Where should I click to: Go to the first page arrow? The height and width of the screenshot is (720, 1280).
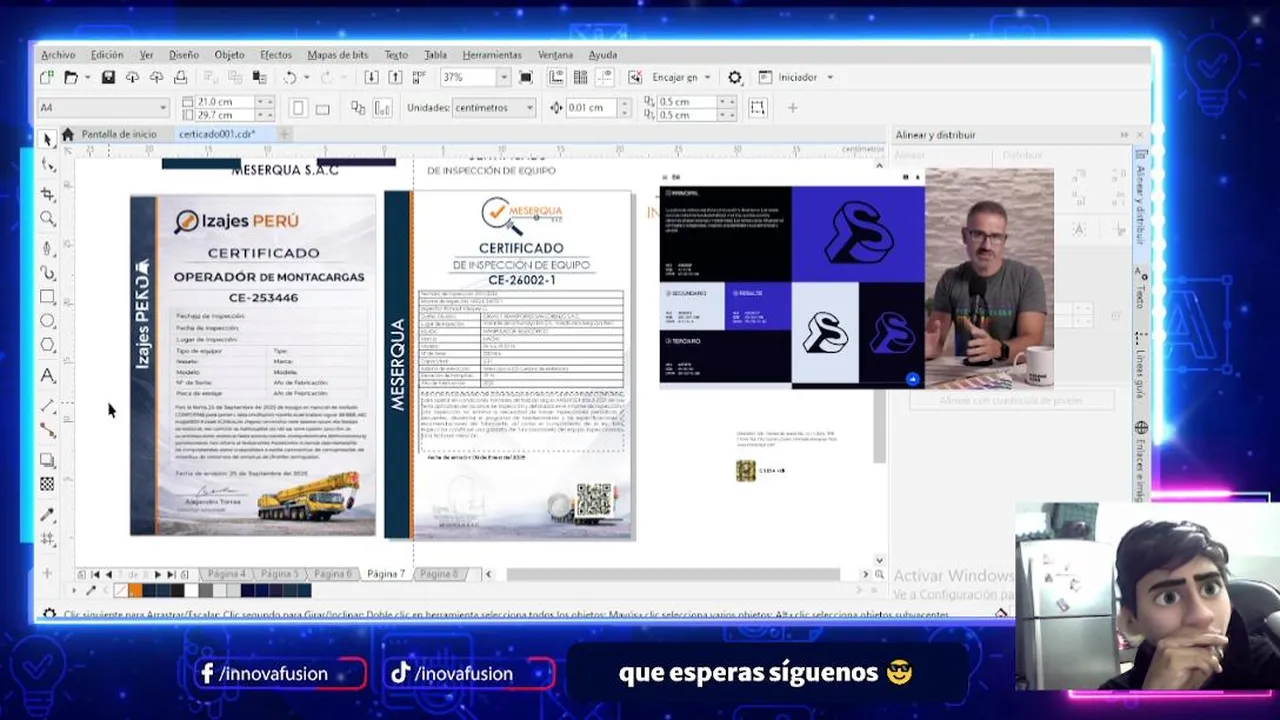click(95, 575)
